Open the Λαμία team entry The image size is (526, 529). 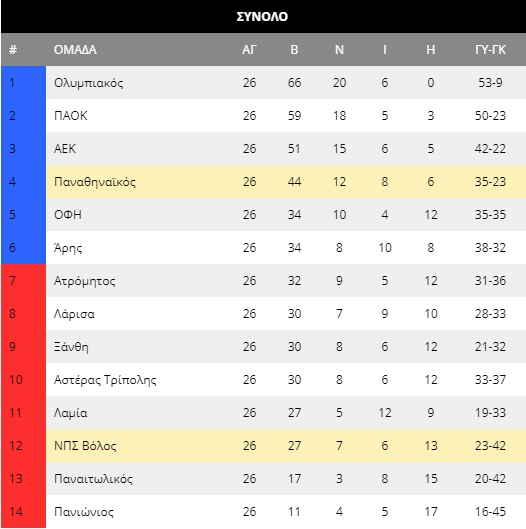tap(71, 413)
